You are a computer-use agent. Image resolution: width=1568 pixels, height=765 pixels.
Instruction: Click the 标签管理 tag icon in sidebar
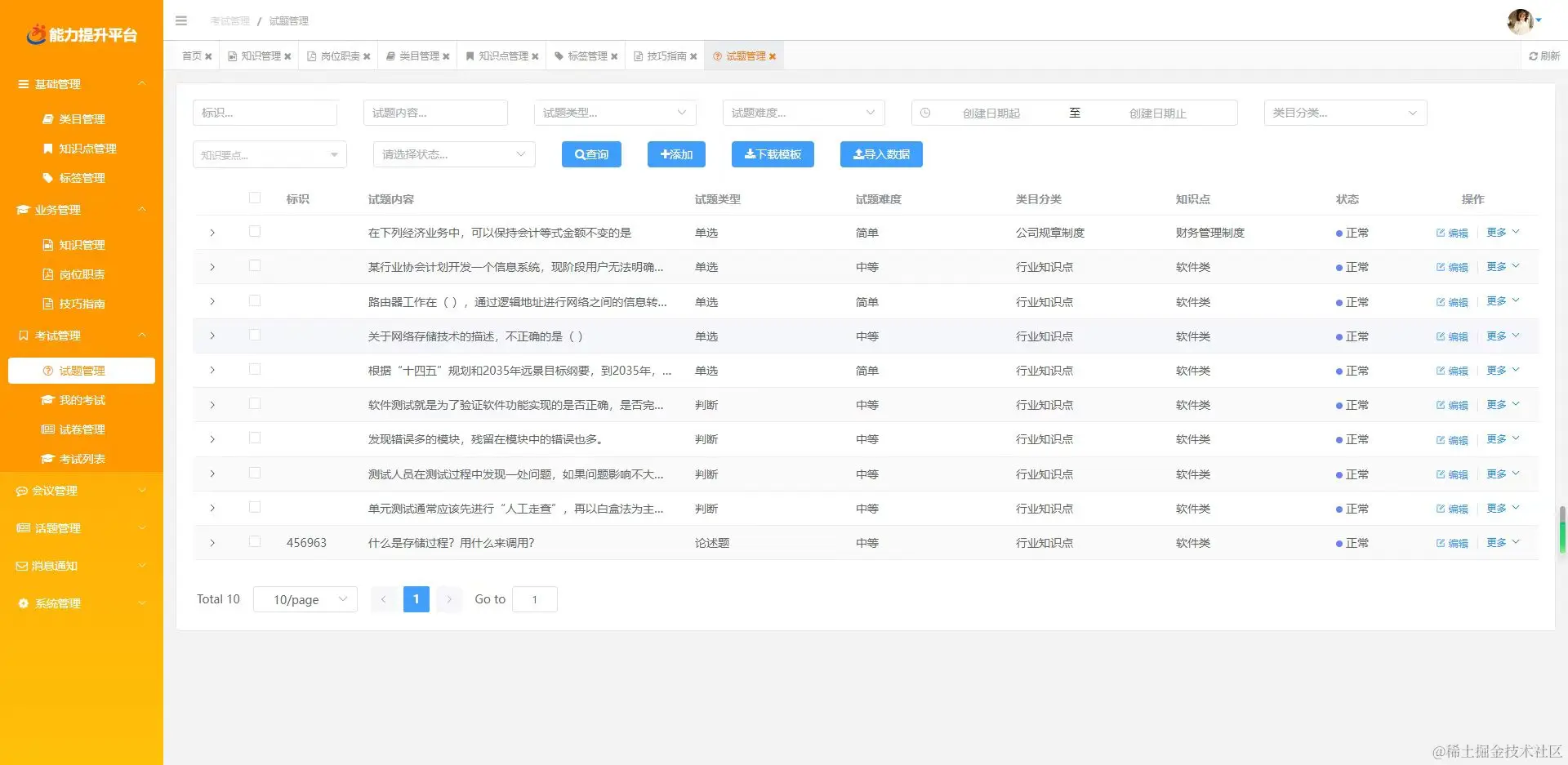click(47, 177)
